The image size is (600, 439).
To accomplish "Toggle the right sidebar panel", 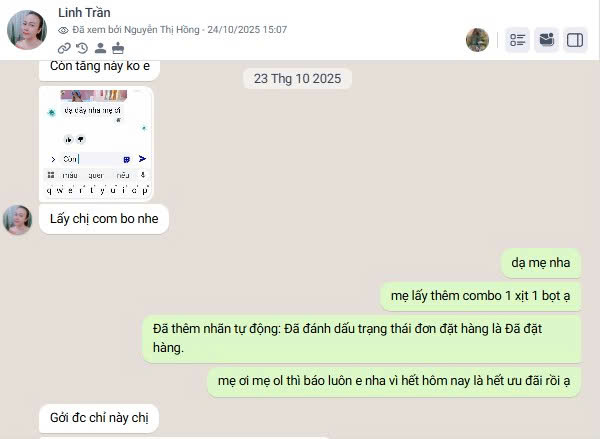I will pos(575,40).
